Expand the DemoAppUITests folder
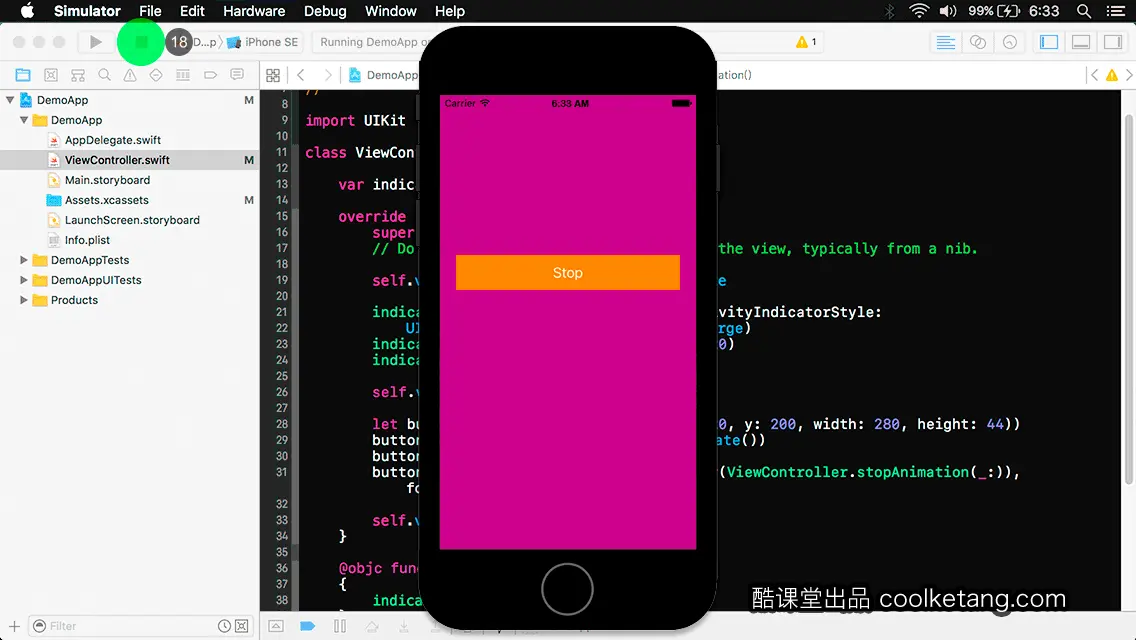 tap(24, 280)
